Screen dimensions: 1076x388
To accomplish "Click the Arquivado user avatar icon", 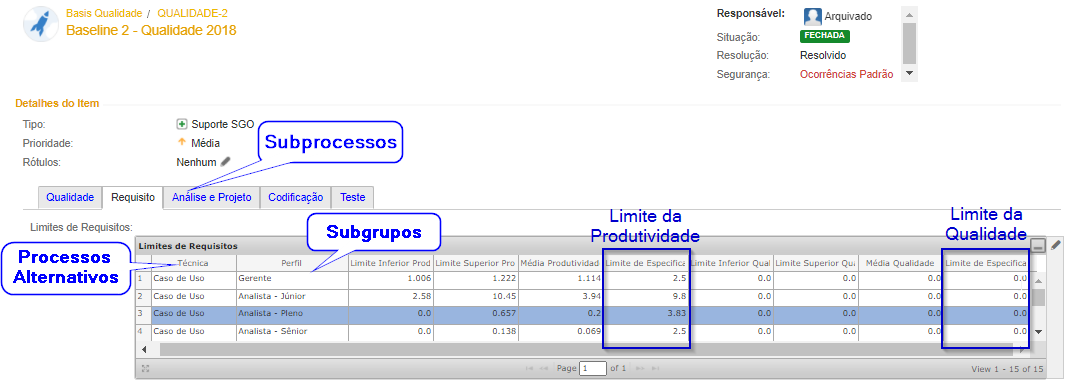I will [x=812, y=16].
